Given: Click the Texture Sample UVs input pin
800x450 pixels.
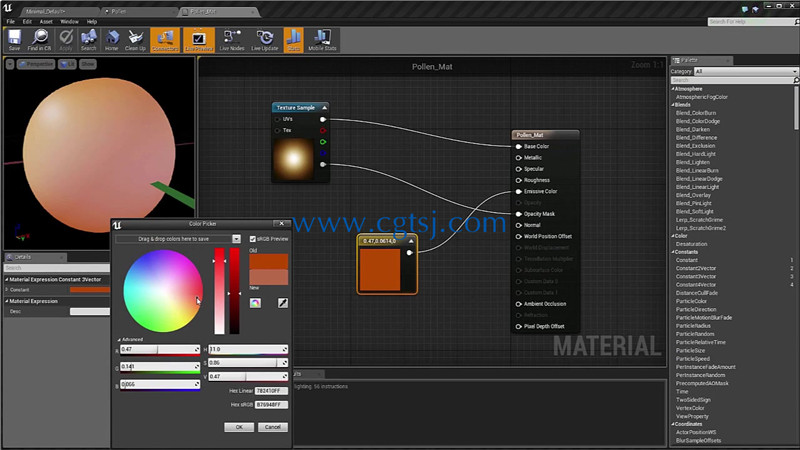Looking at the screenshot, I should coord(278,119).
